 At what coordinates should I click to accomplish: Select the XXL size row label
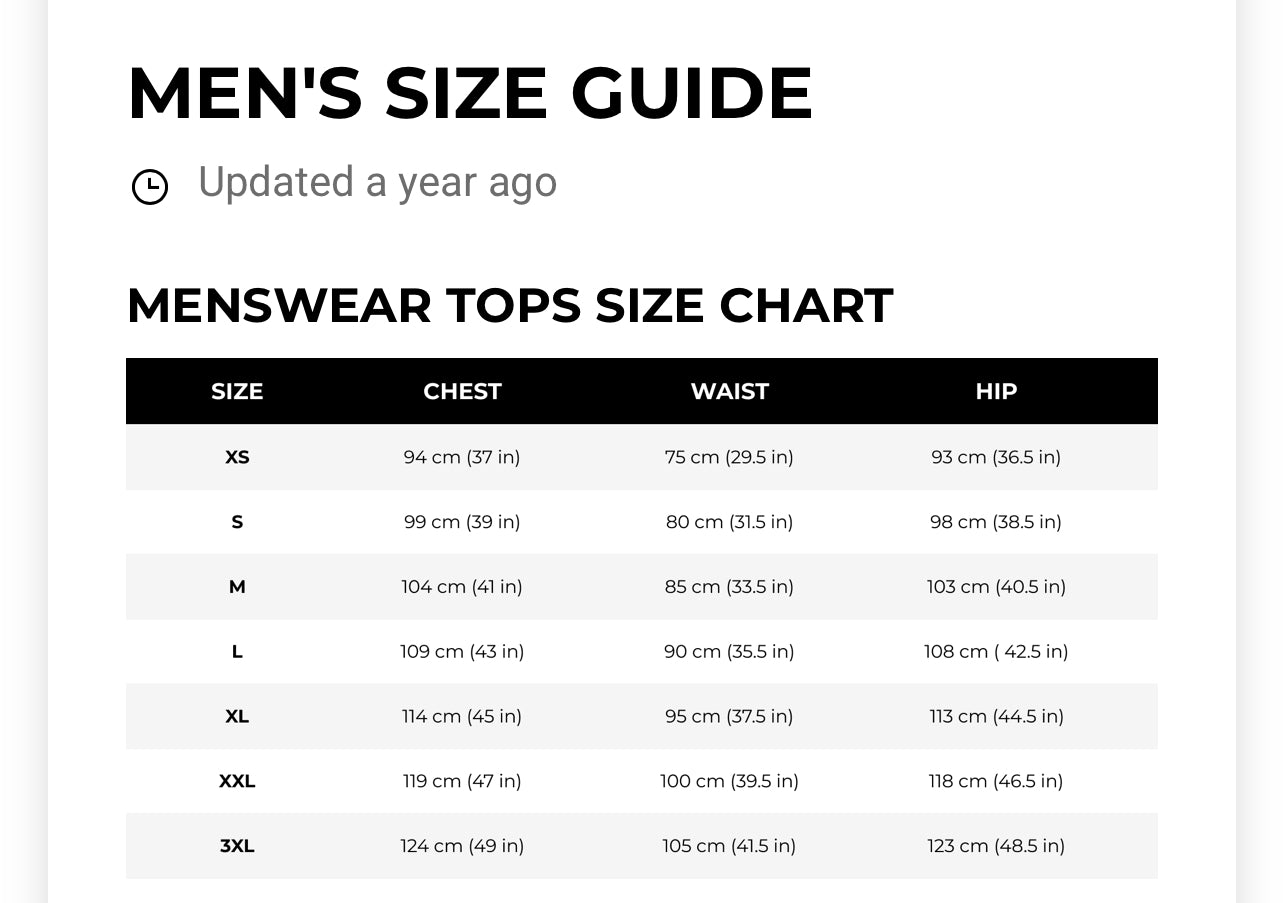(237, 781)
